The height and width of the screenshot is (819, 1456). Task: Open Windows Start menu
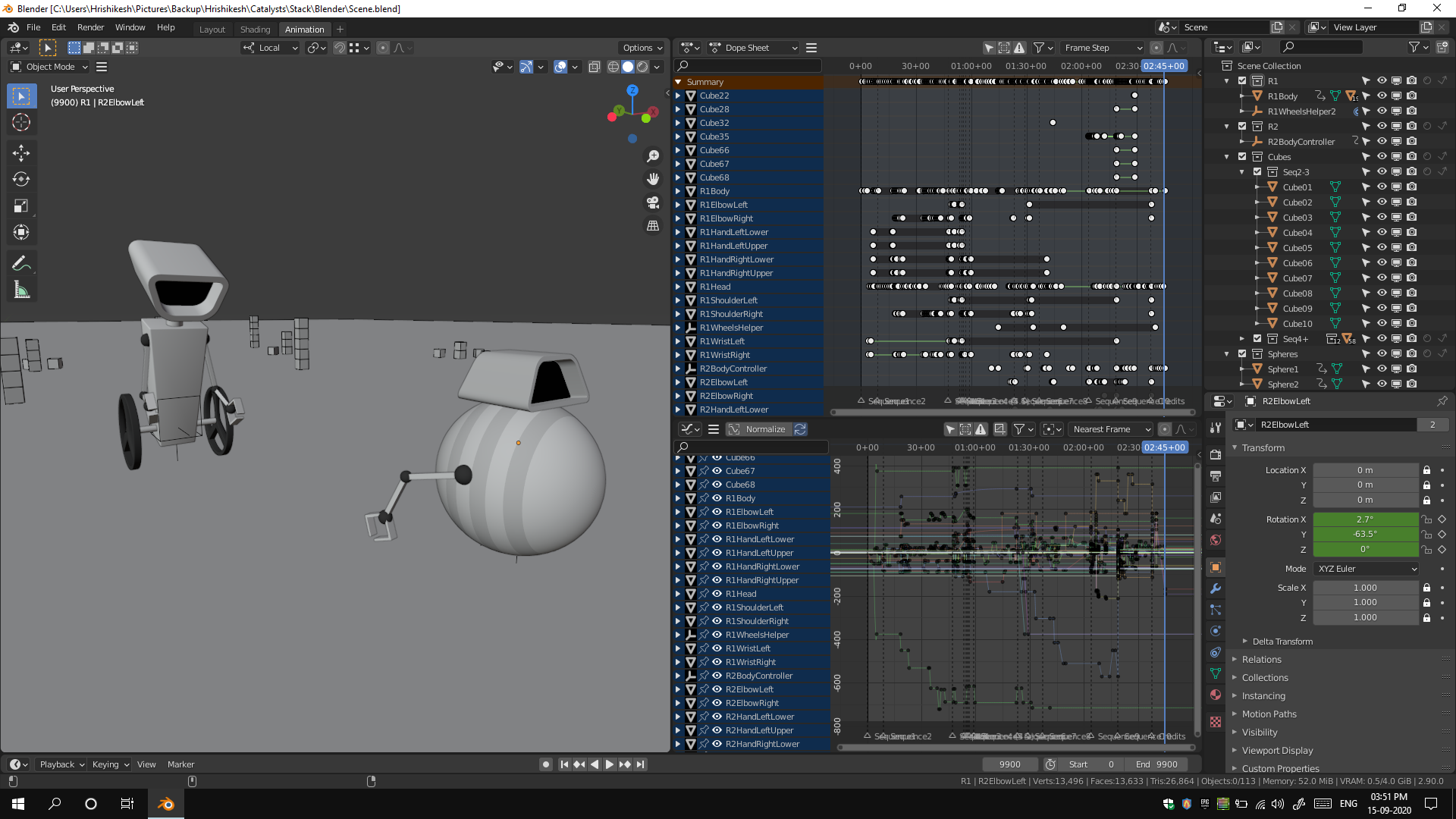point(18,804)
